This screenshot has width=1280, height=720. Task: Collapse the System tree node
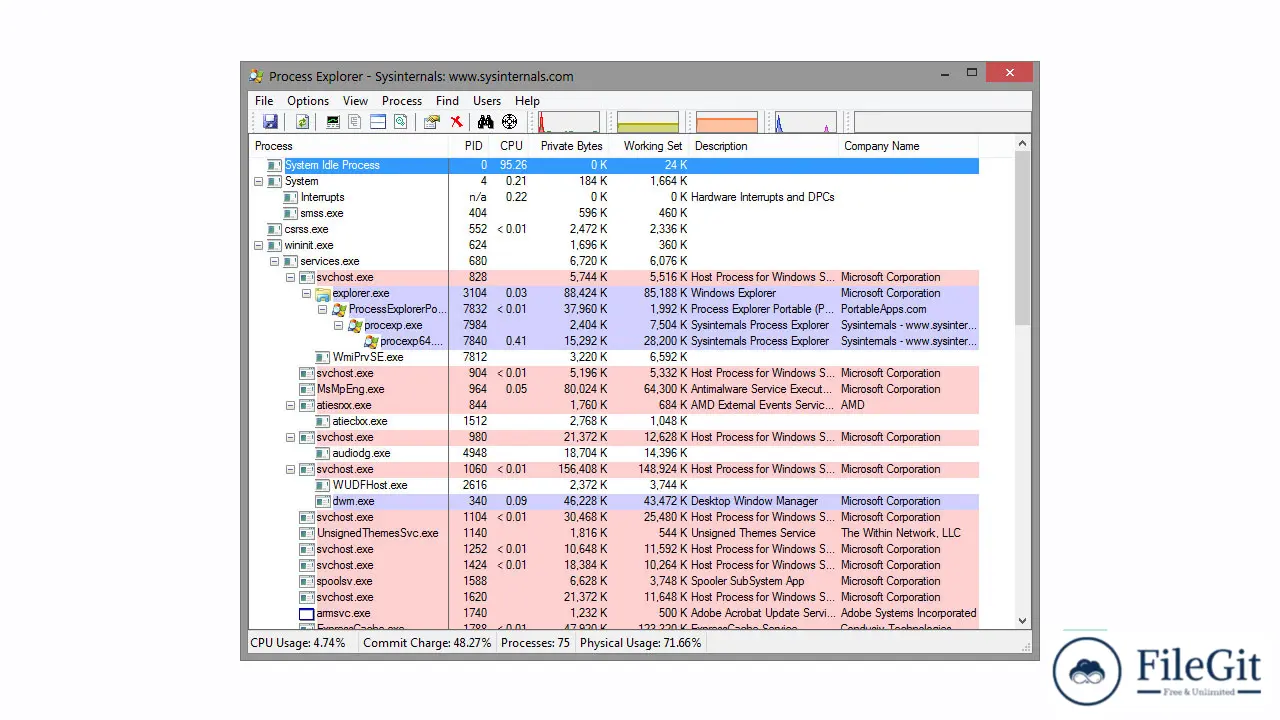258,181
